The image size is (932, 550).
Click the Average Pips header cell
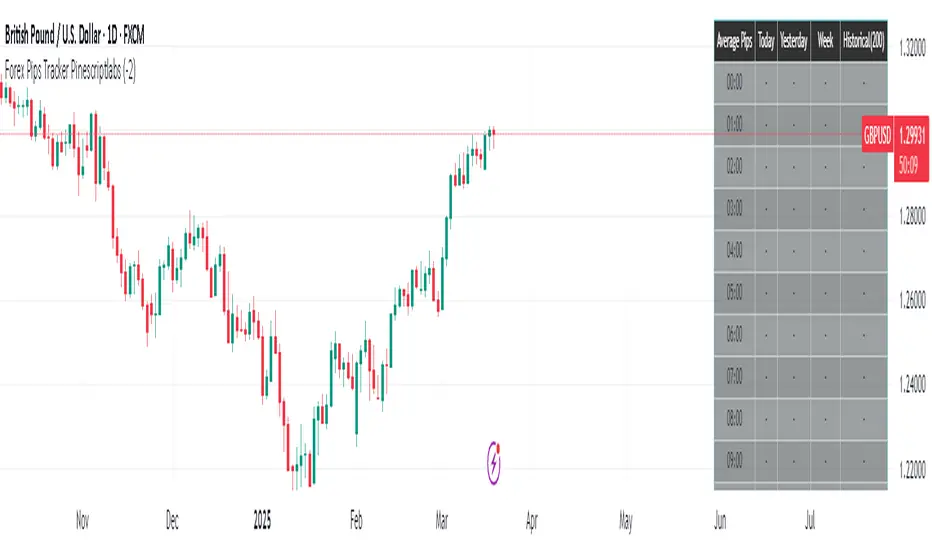pos(735,43)
